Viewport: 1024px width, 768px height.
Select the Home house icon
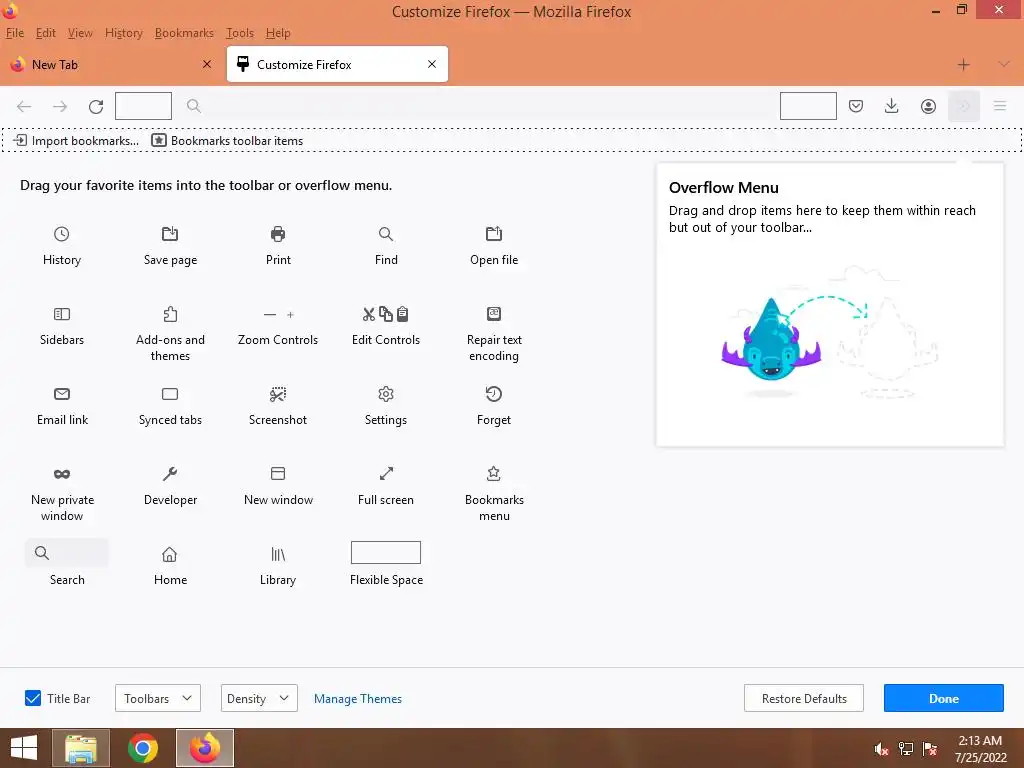(170, 554)
